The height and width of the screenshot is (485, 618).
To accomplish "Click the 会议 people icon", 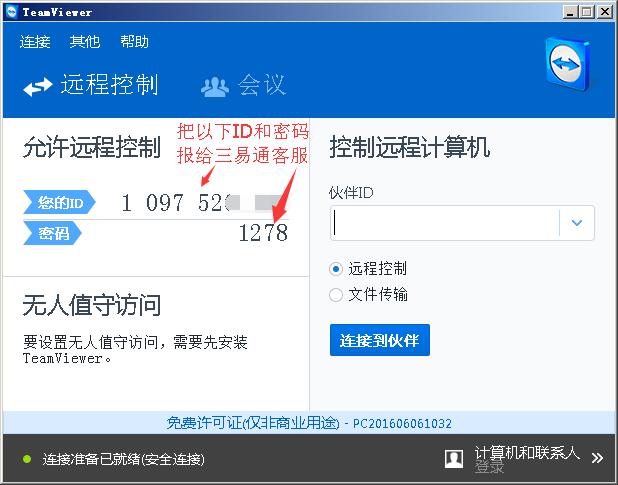I will (215, 87).
